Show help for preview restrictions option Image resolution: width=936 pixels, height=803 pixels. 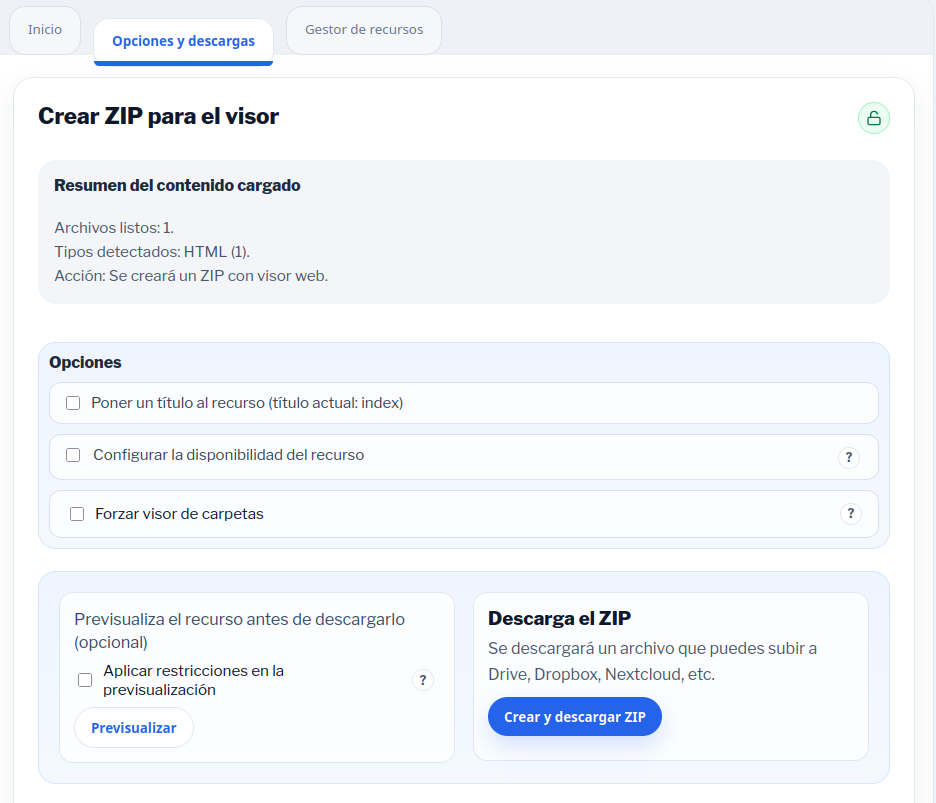423,680
